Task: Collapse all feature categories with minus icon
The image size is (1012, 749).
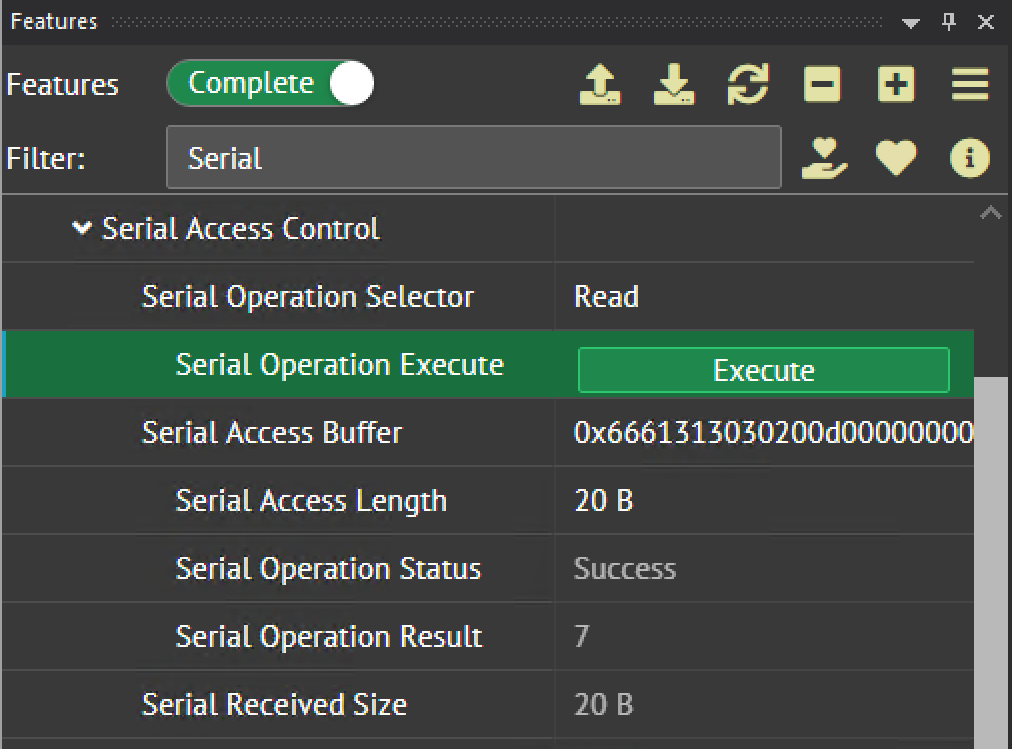Action: tap(822, 85)
